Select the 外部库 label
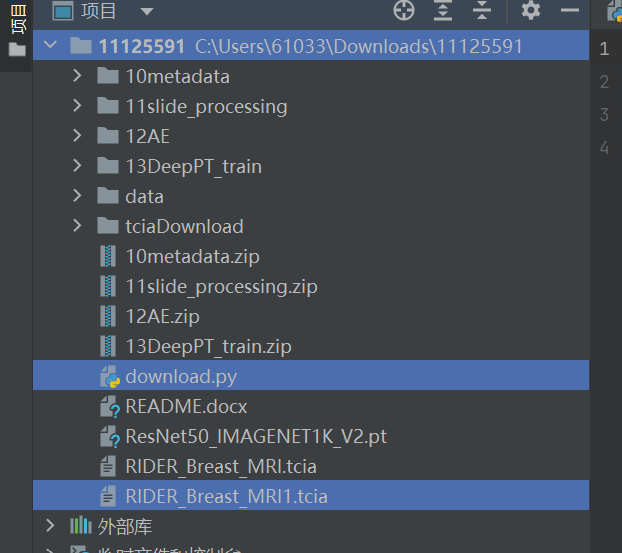The image size is (622, 553). [125, 526]
